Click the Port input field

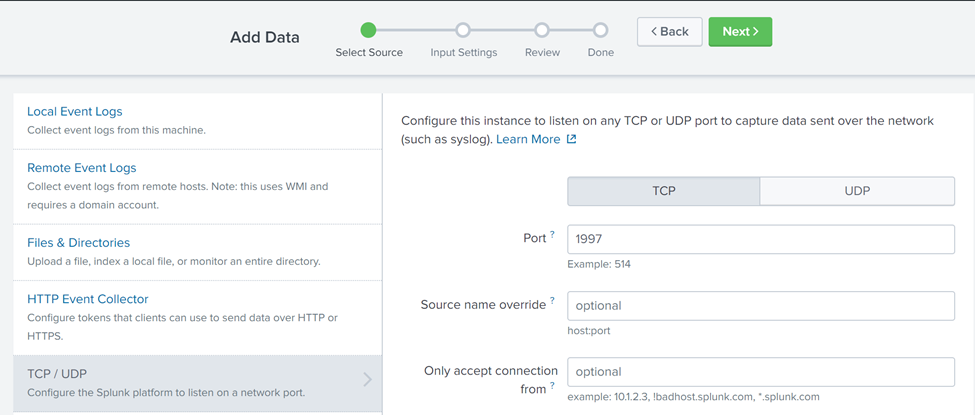760,239
